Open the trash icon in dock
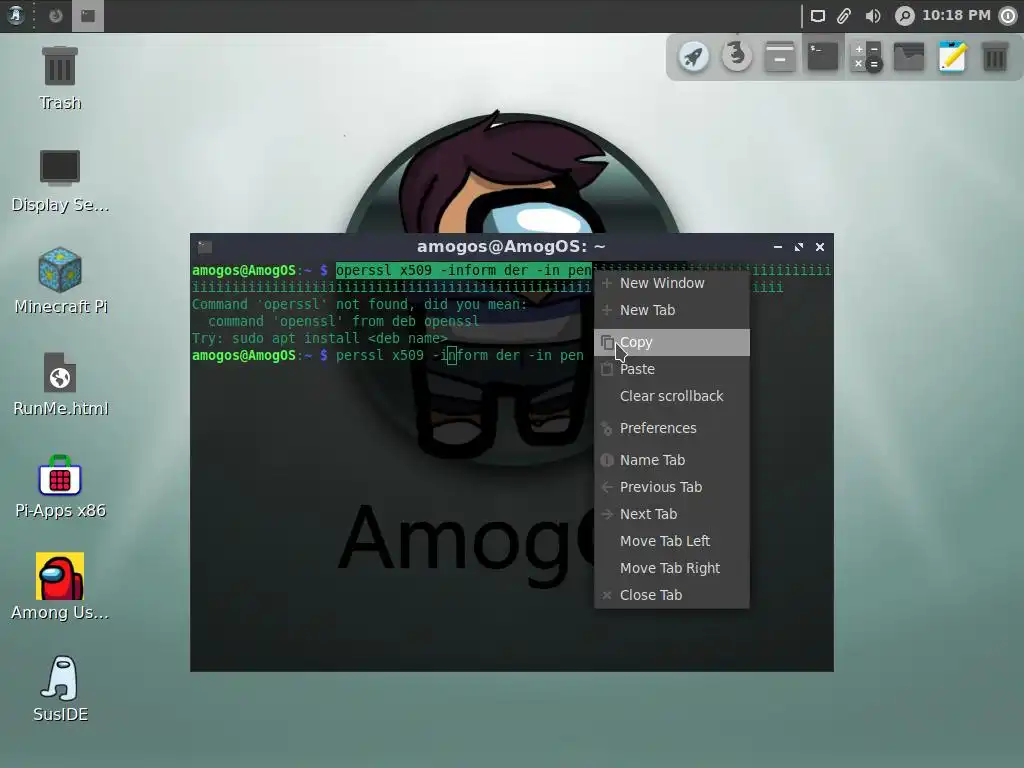The width and height of the screenshot is (1024, 768). (995, 57)
